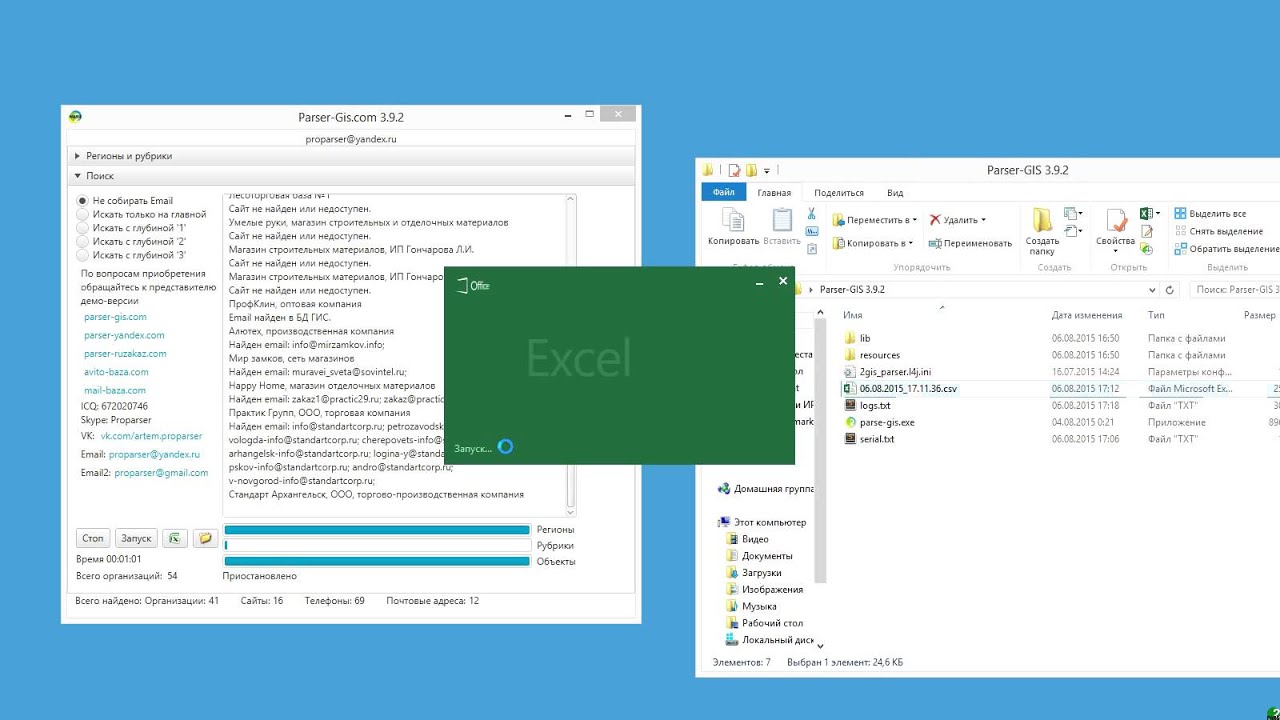Open results in Excel from the parser window

tap(175, 538)
